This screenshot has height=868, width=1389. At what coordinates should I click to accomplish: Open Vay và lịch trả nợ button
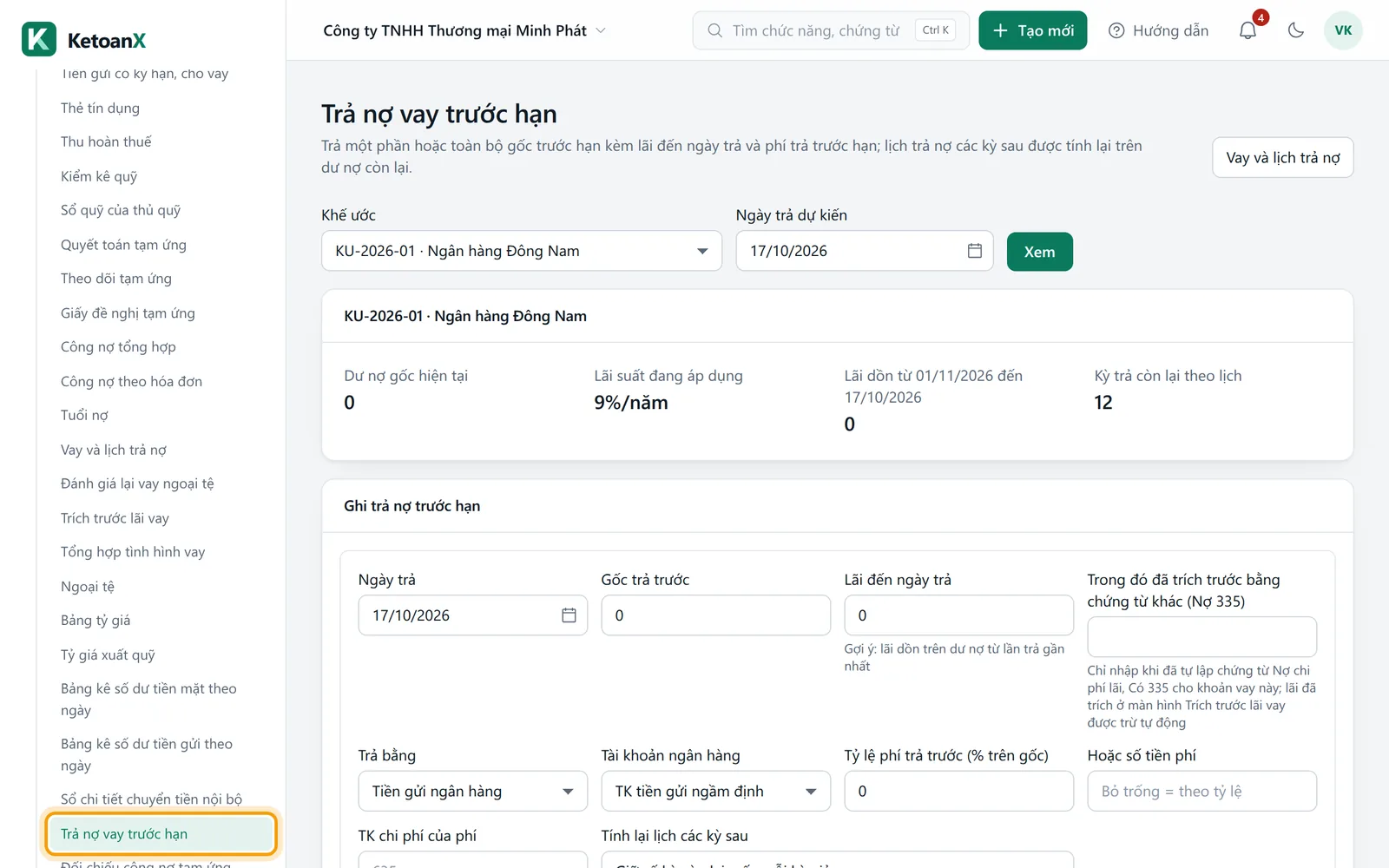pyautogui.click(x=1283, y=158)
